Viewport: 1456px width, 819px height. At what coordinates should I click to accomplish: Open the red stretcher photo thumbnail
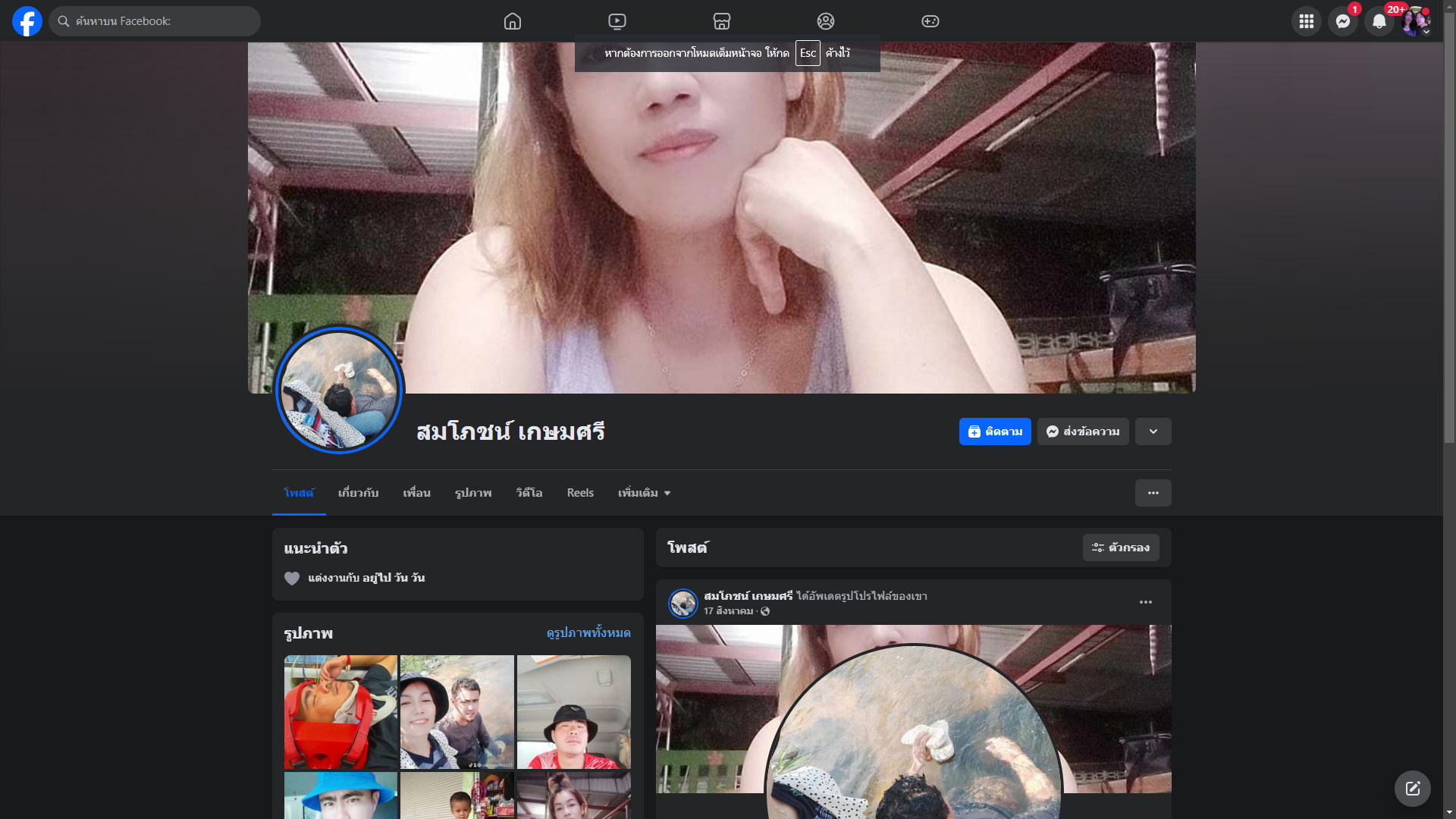(x=340, y=711)
